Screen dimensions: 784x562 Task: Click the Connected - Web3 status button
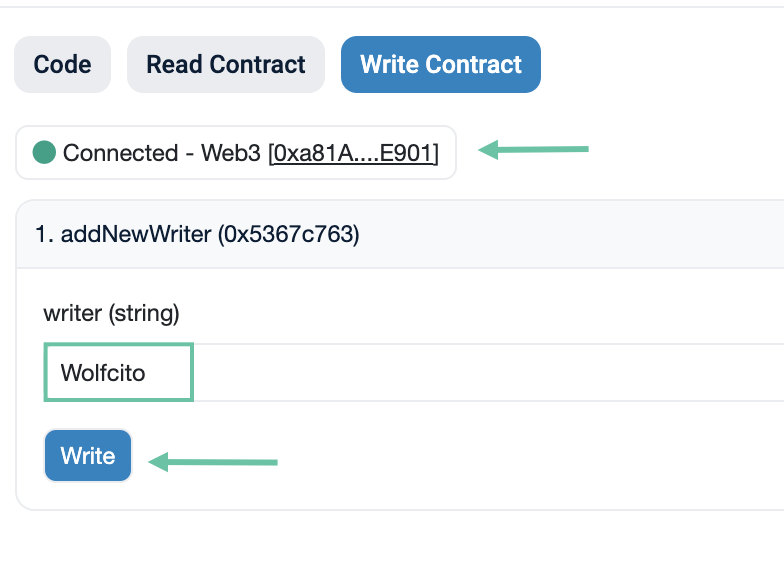[x=235, y=153]
